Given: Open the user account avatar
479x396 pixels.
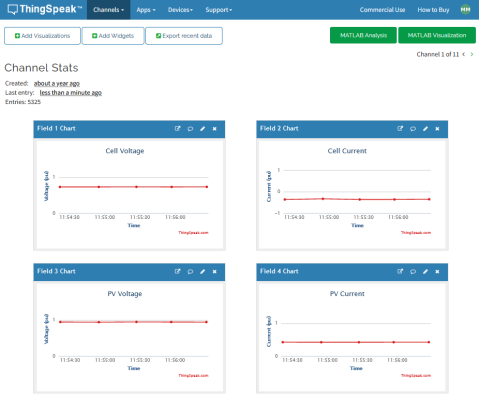Looking at the screenshot, I should 465,9.
